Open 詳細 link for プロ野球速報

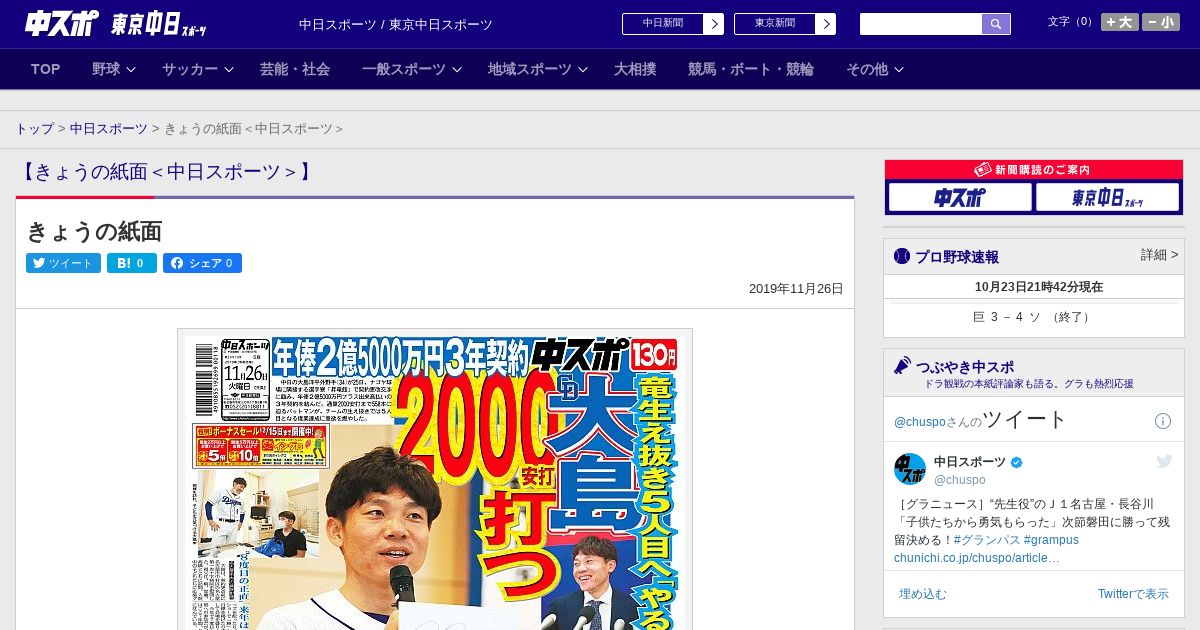pos(1159,255)
